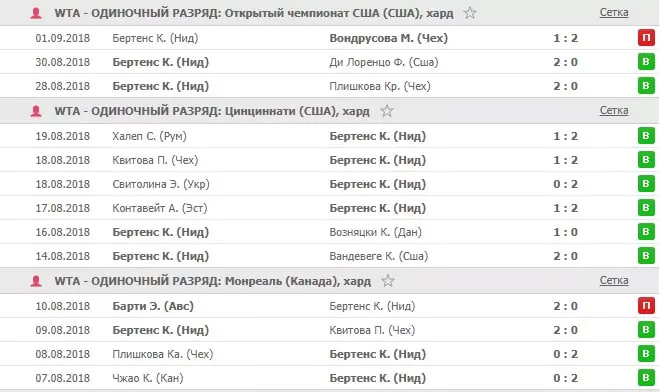This screenshot has height=392, width=660.
Task: Click the WTA player icon beside Монреаль header
Action: point(36,281)
